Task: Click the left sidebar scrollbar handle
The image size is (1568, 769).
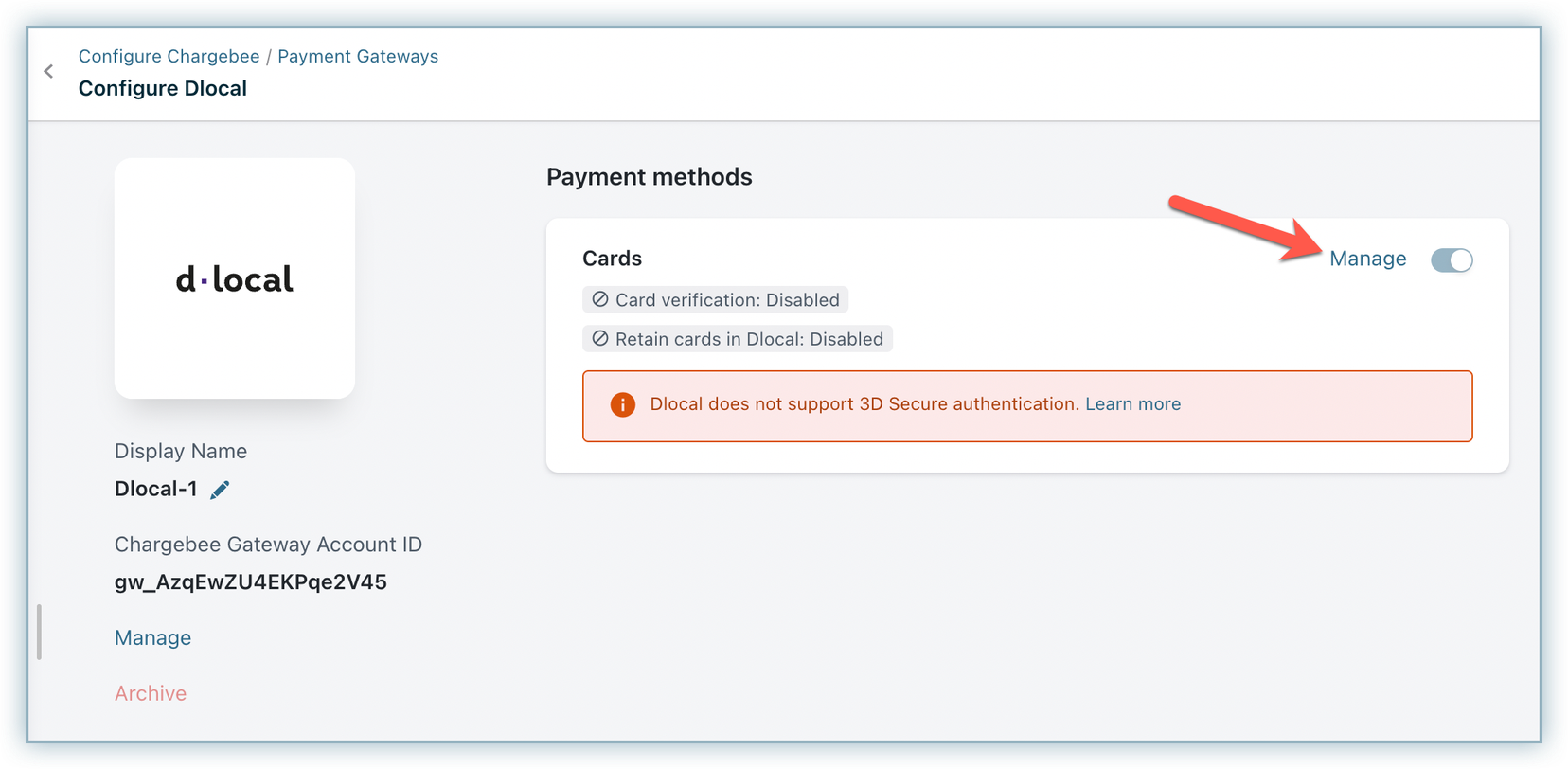Action: (x=39, y=632)
